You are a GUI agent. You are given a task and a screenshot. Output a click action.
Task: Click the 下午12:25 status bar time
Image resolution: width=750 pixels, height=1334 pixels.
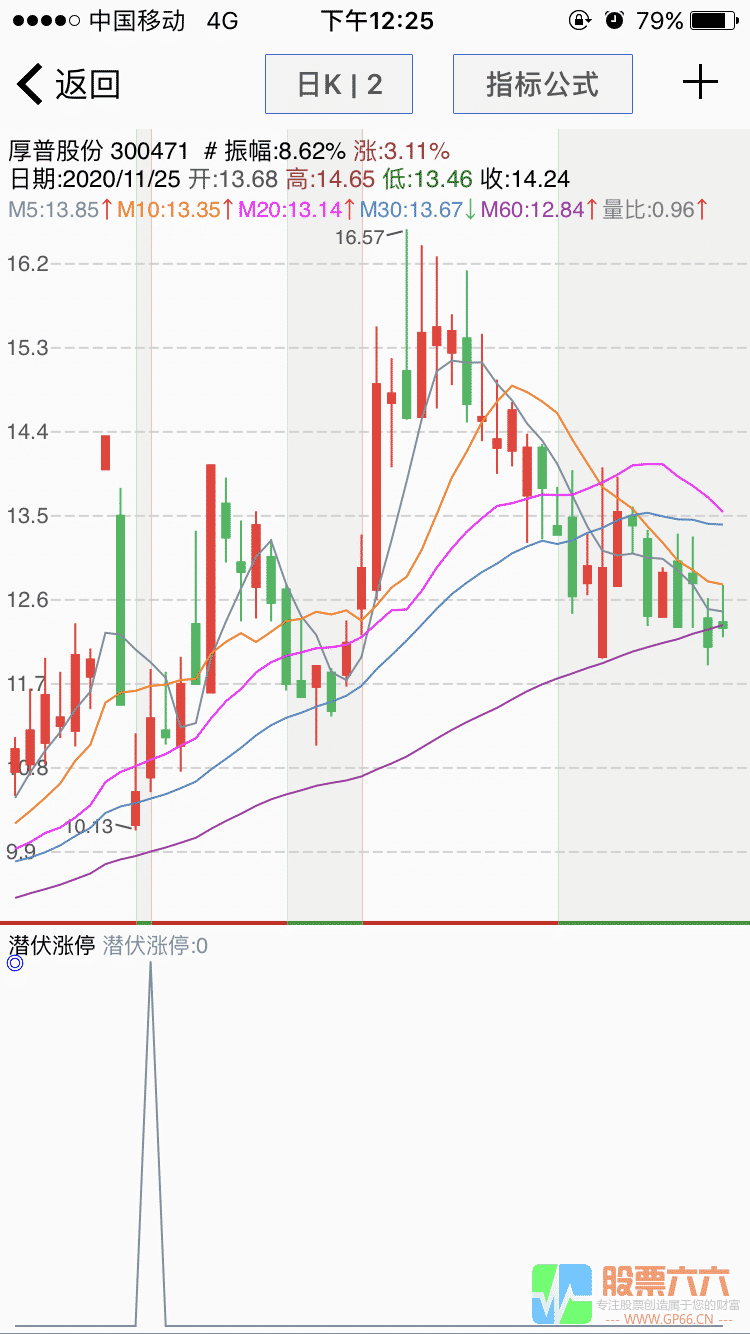tap(377, 21)
